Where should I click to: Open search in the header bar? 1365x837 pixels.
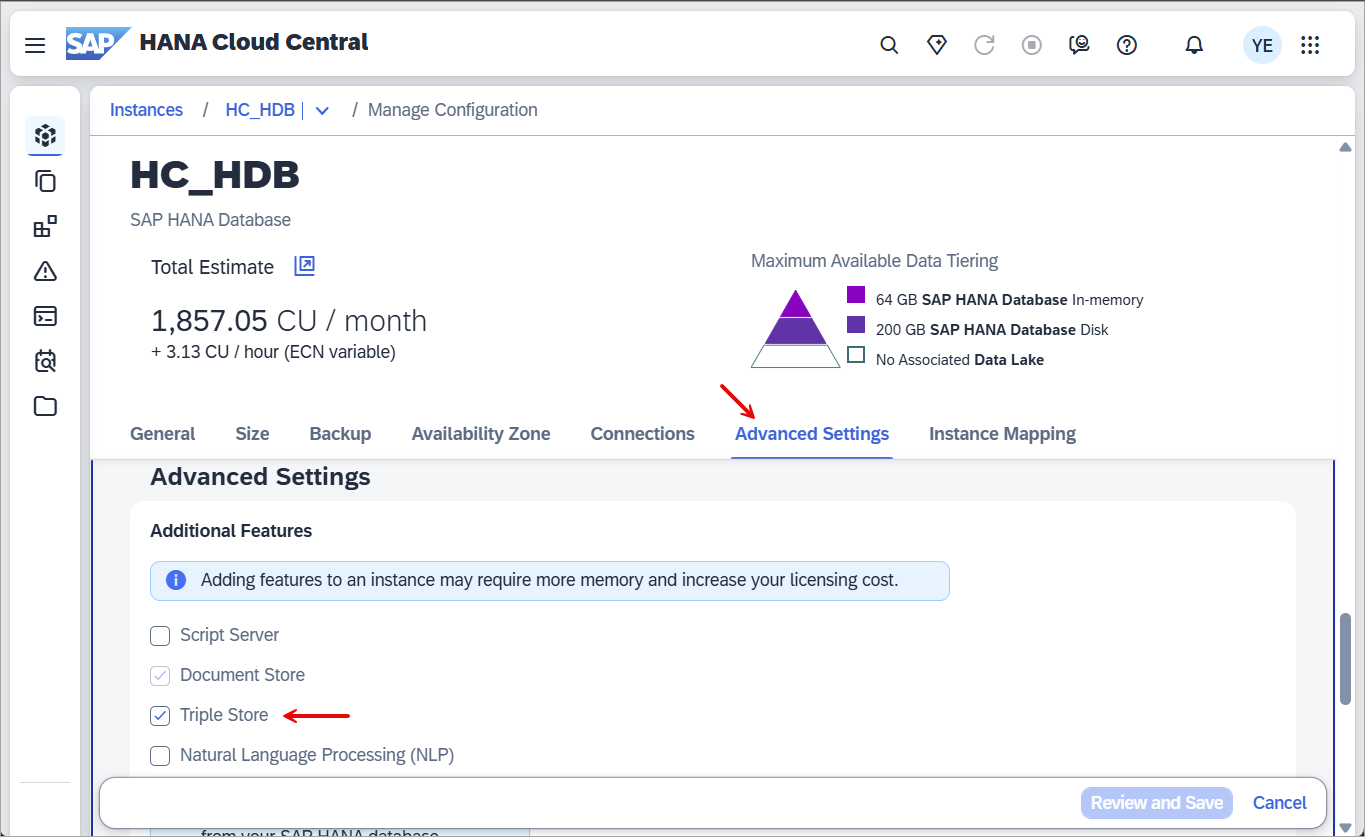coord(889,45)
